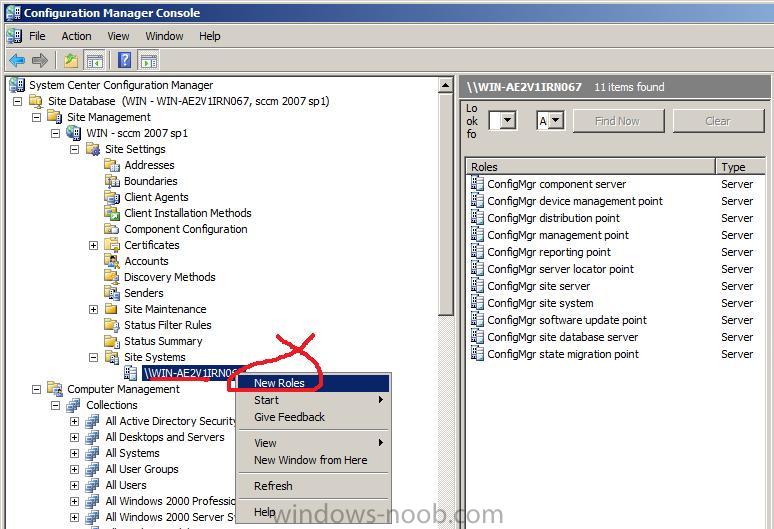Open the Look for dropdown in search bar
Viewport: 774px width, 529px height.
pyautogui.click(x=508, y=120)
